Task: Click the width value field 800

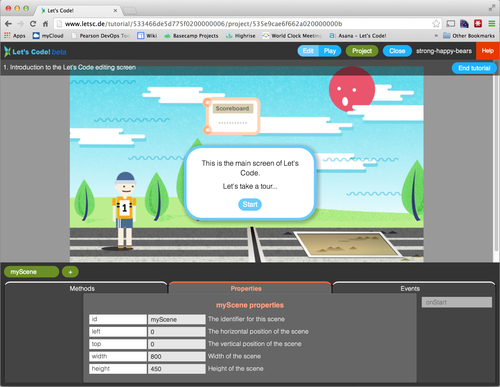Action: tap(176, 356)
